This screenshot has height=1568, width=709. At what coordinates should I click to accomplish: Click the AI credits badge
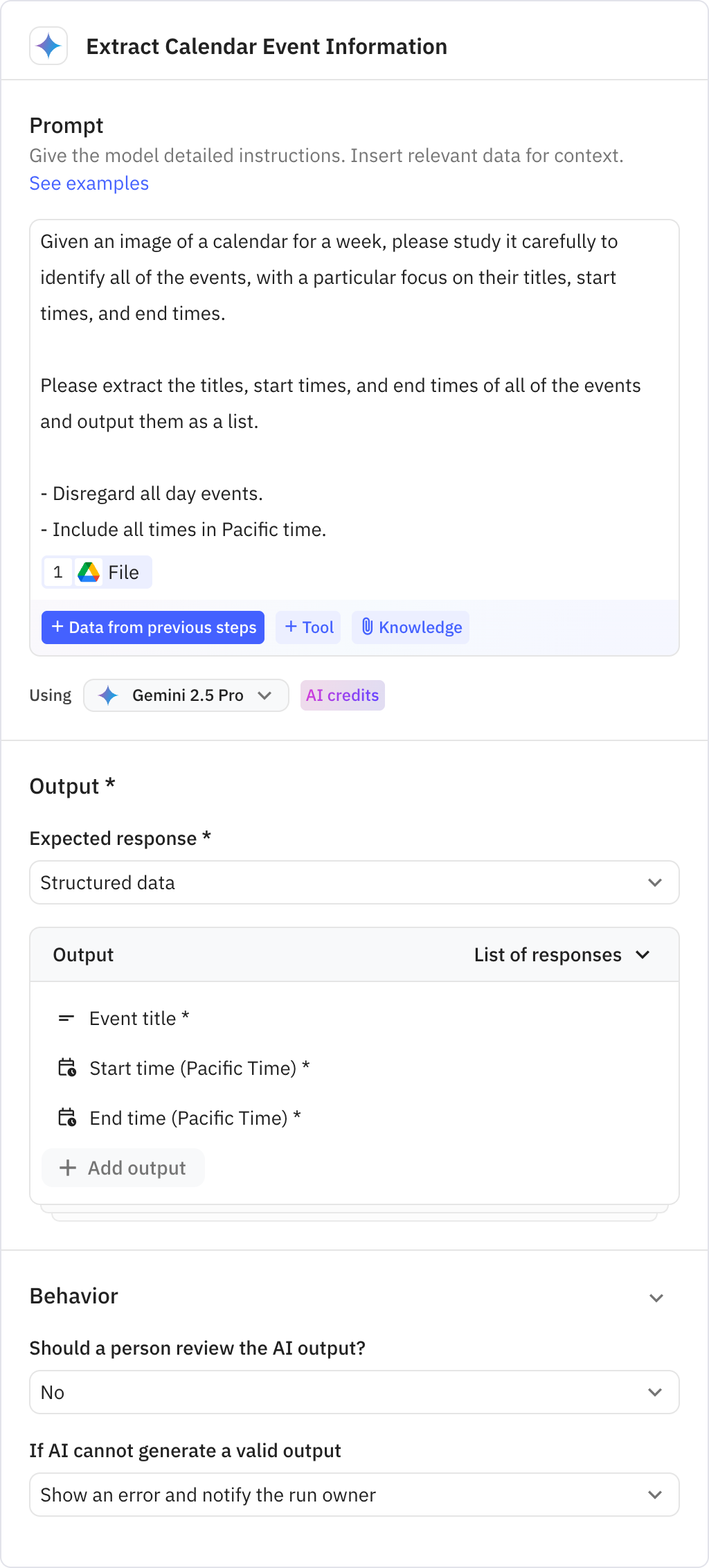pyautogui.click(x=342, y=695)
